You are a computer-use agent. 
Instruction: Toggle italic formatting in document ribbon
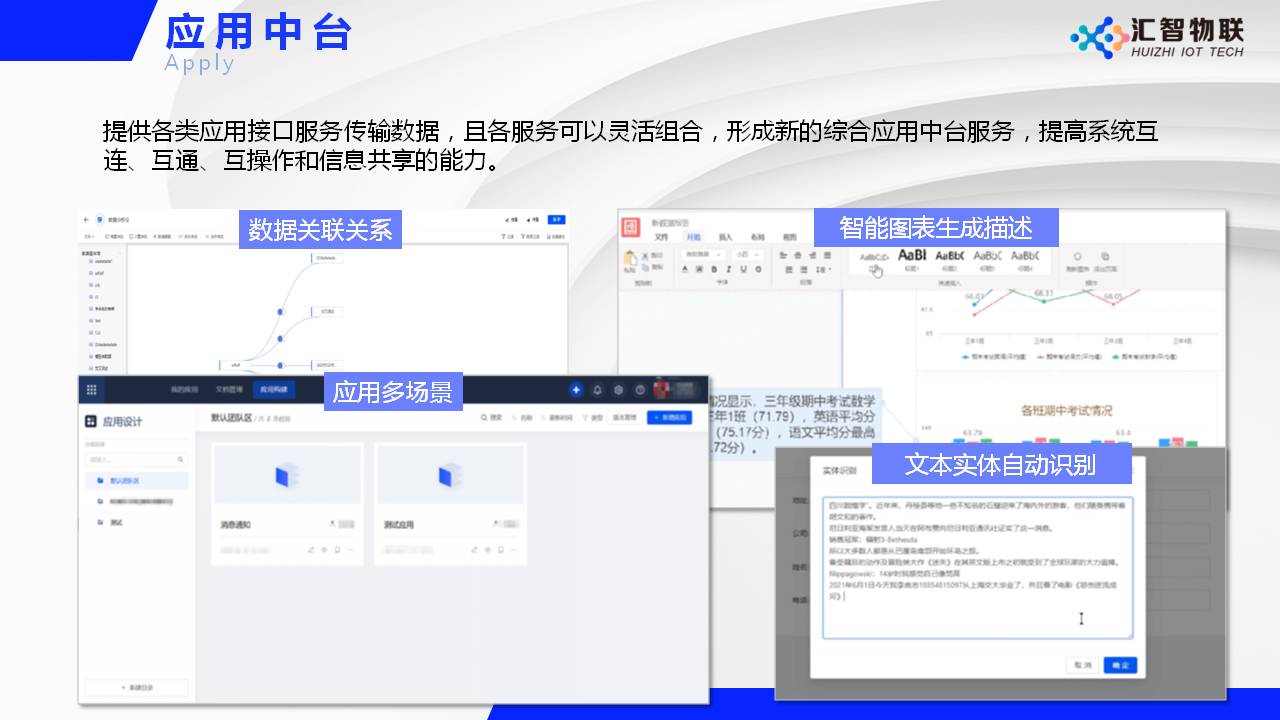pyautogui.click(x=729, y=270)
